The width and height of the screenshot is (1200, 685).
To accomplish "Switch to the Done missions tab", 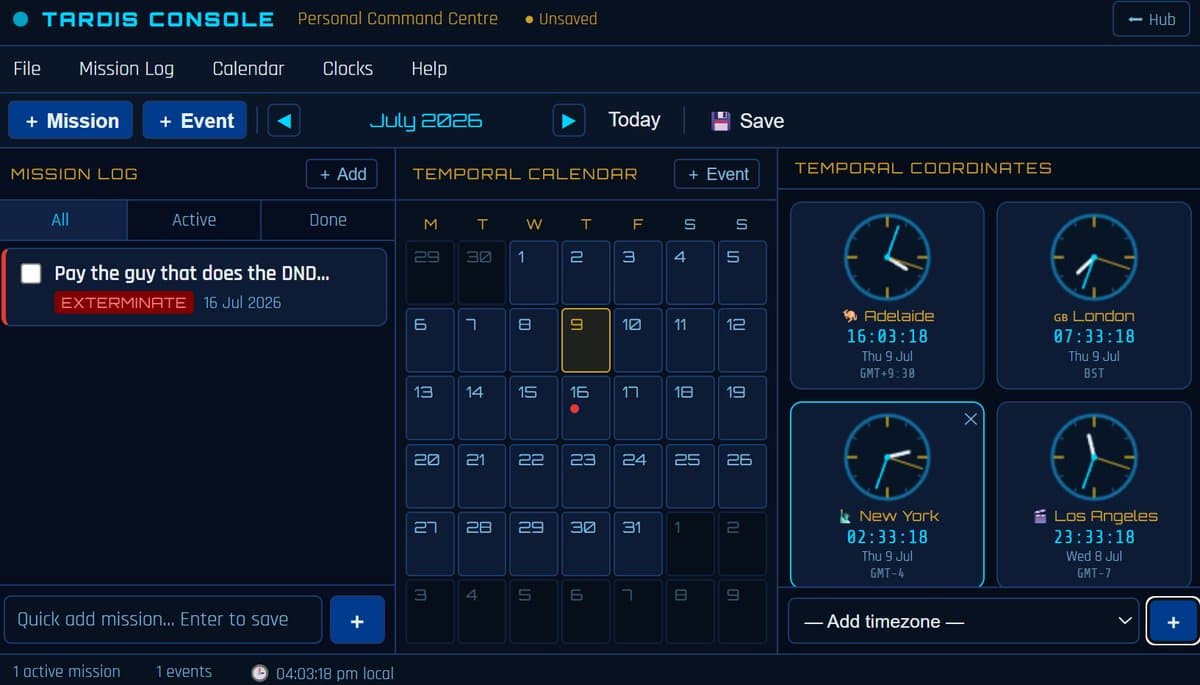I will (x=328, y=220).
